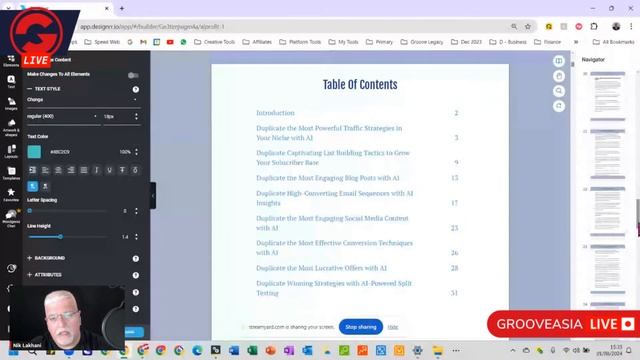Click the underline formatting icon
This screenshot has height=360, width=640.
tap(109, 170)
